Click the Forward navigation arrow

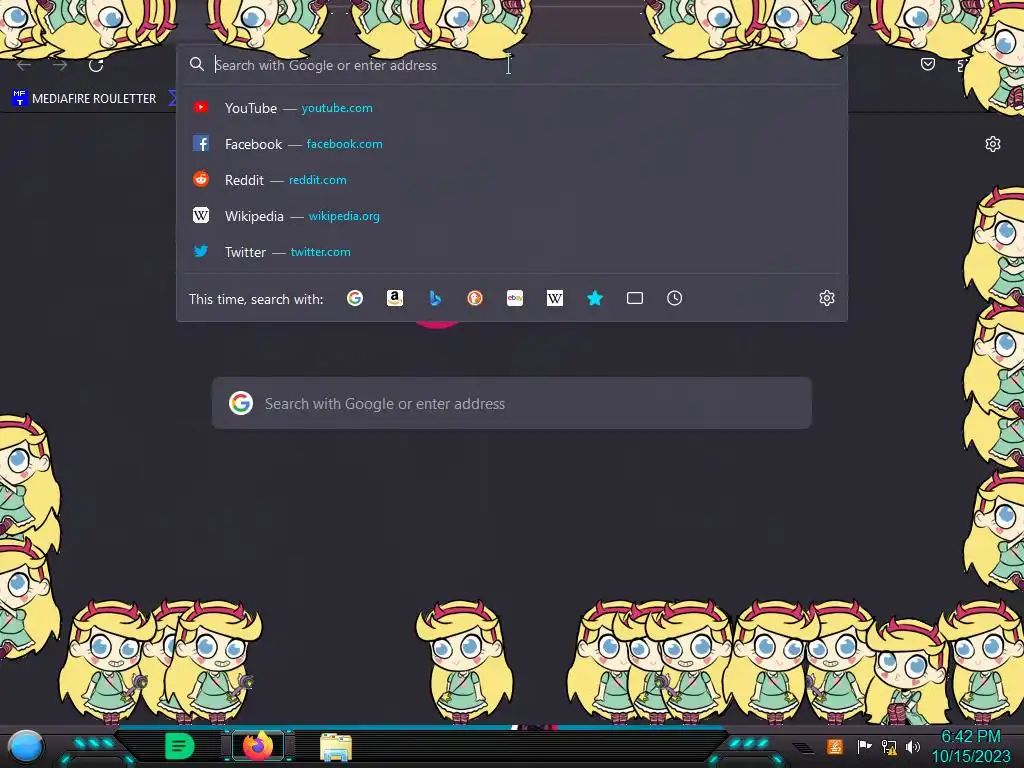(60, 65)
